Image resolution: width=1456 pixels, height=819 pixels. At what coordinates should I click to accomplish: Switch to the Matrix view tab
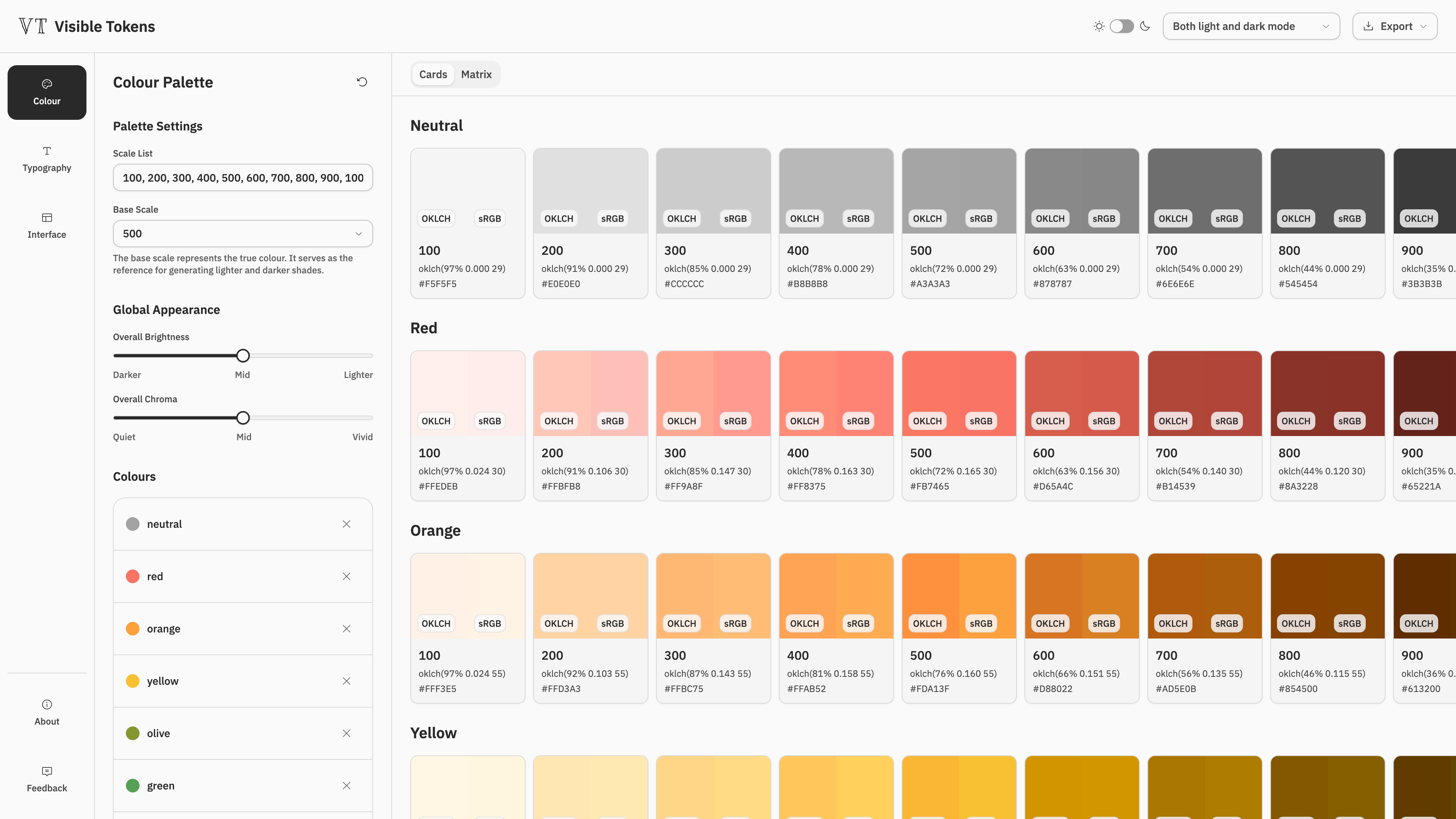pos(477,74)
